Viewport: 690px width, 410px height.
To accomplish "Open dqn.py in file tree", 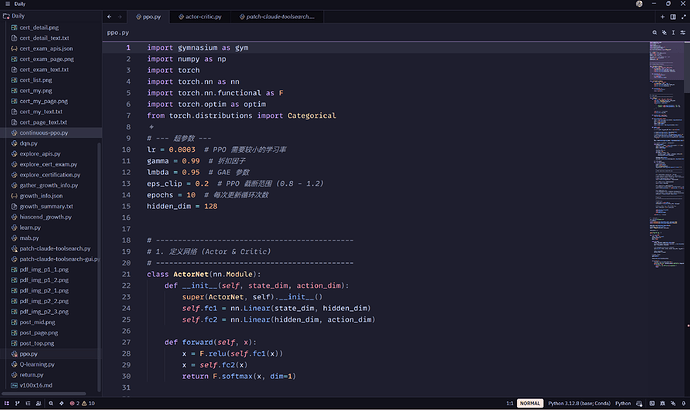I will coord(29,143).
